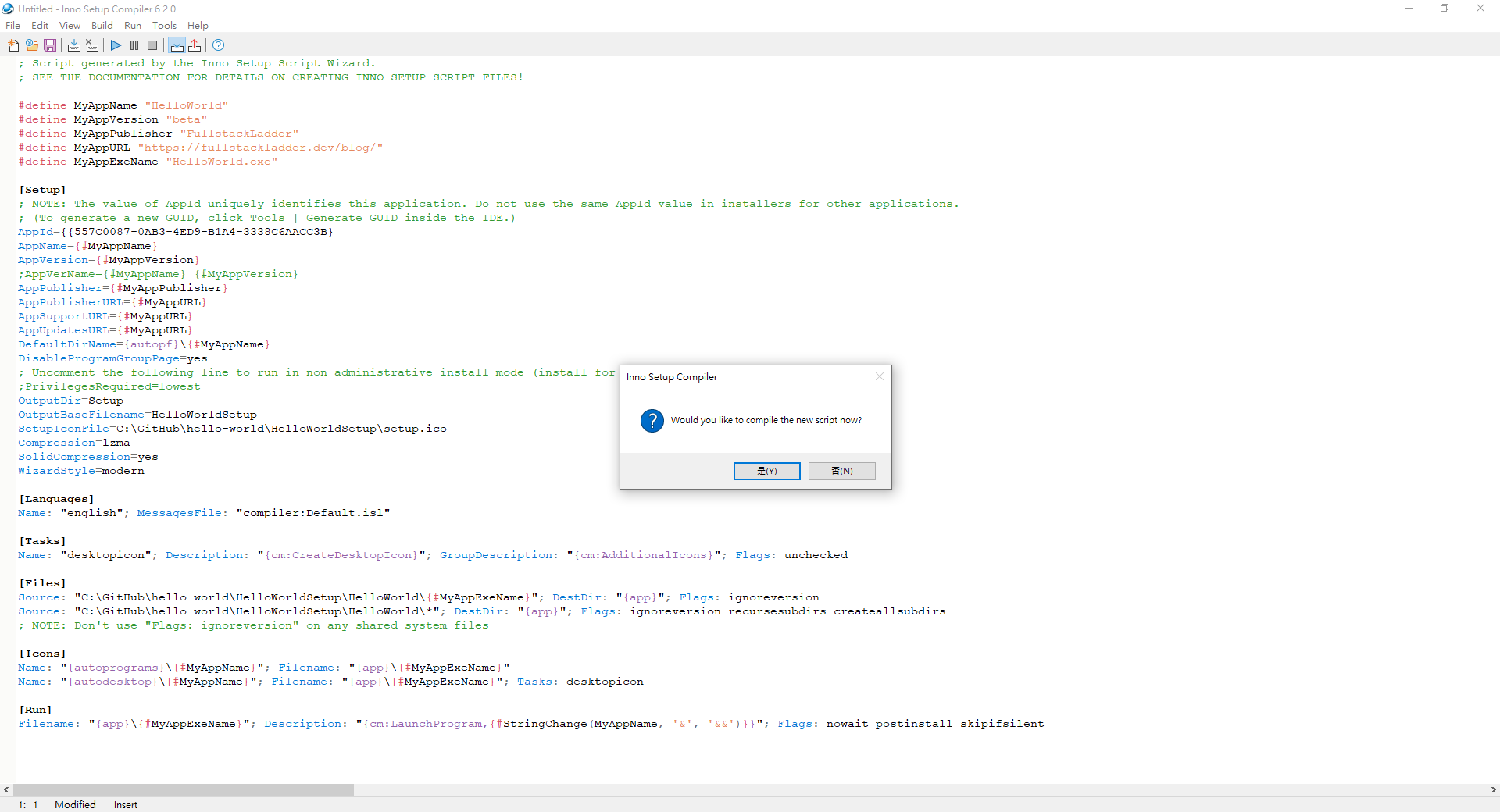The height and width of the screenshot is (812, 1500).
Task: Click the WizardStyle=modern line
Action: (81, 471)
